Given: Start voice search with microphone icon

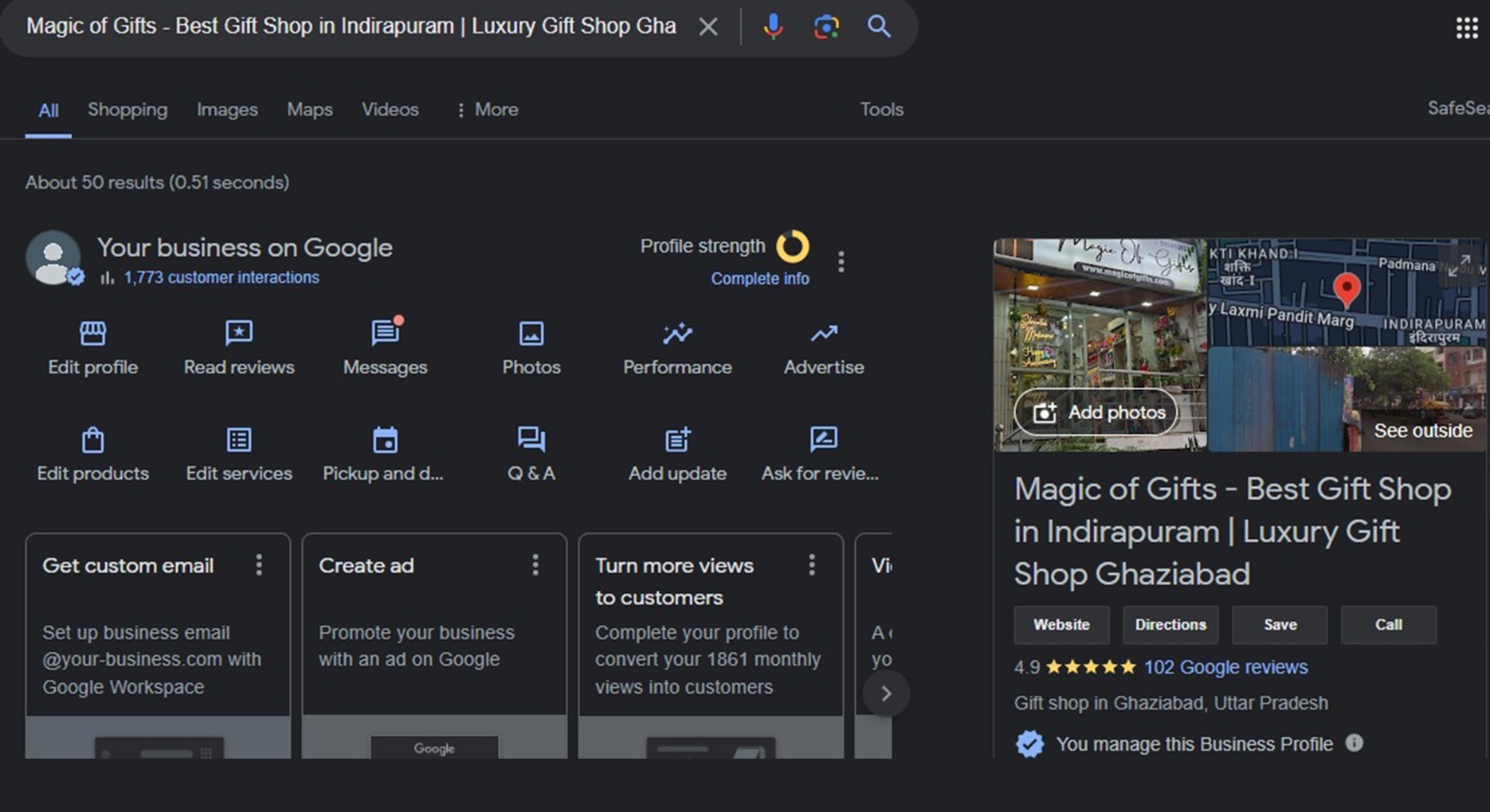Looking at the screenshot, I should pyautogui.click(x=773, y=26).
